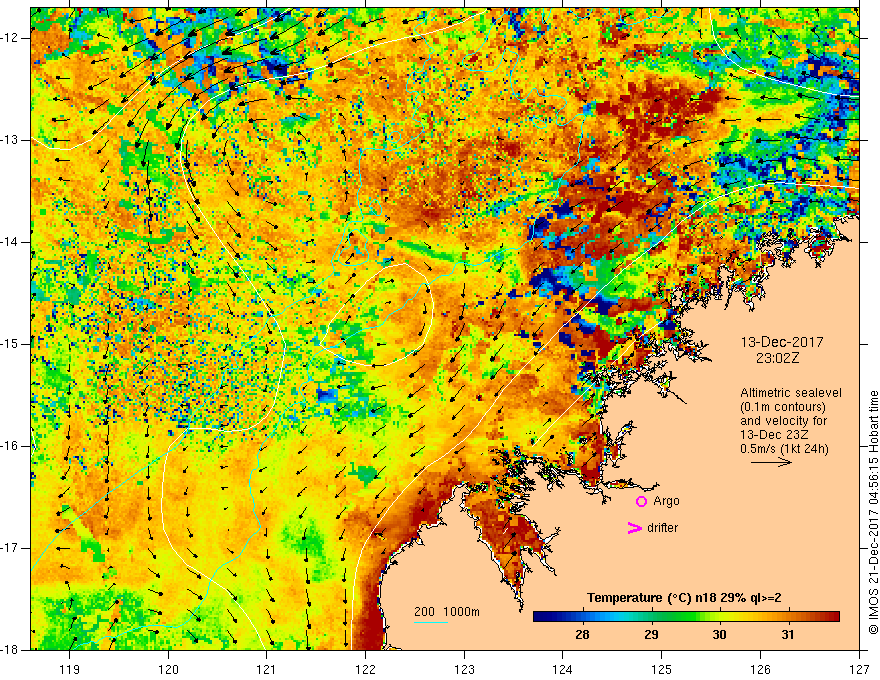Click the '29' temperature scale value
Screen dimensions: 880x680
click(x=650, y=635)
